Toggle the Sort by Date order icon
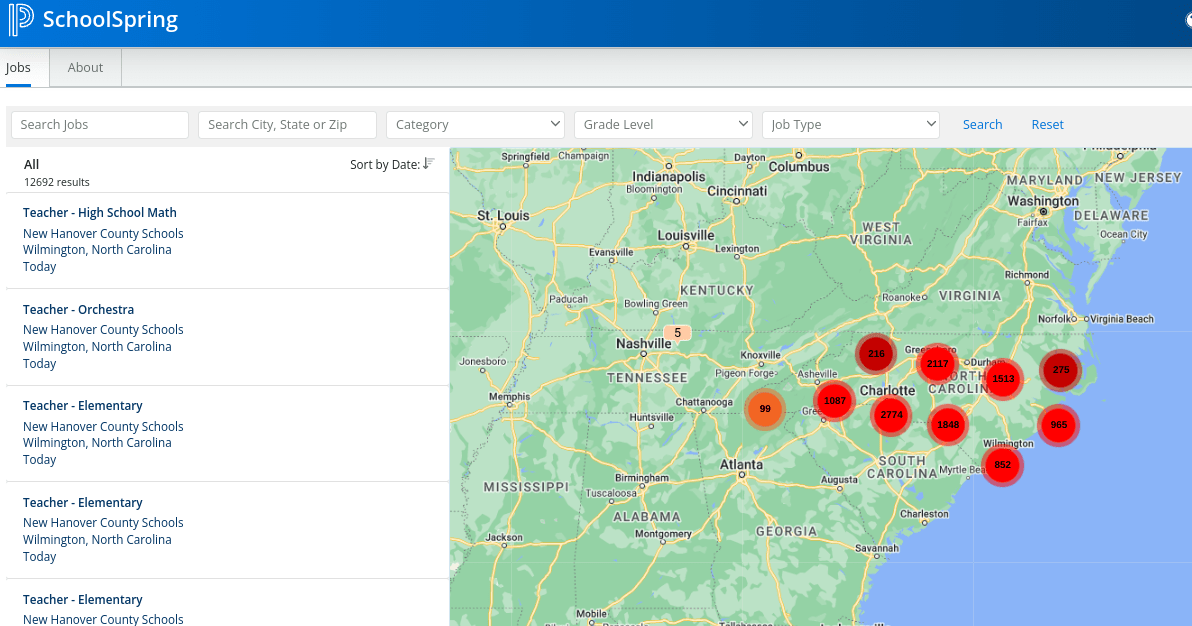 [x=429, y=164]
